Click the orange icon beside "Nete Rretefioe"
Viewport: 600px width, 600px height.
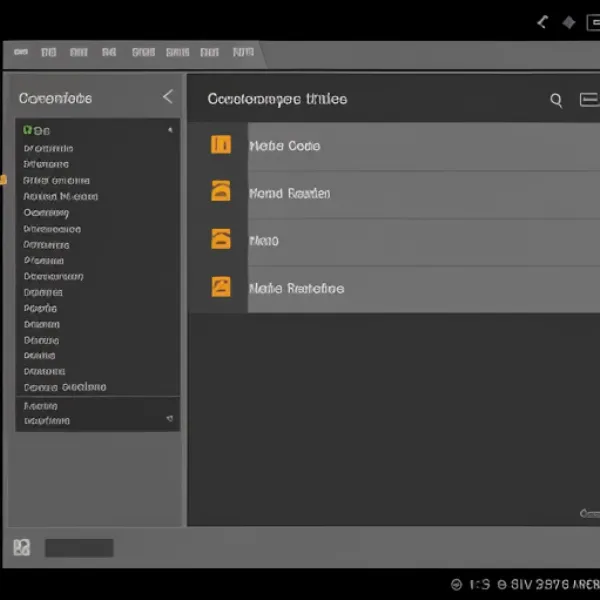(221, 287)
